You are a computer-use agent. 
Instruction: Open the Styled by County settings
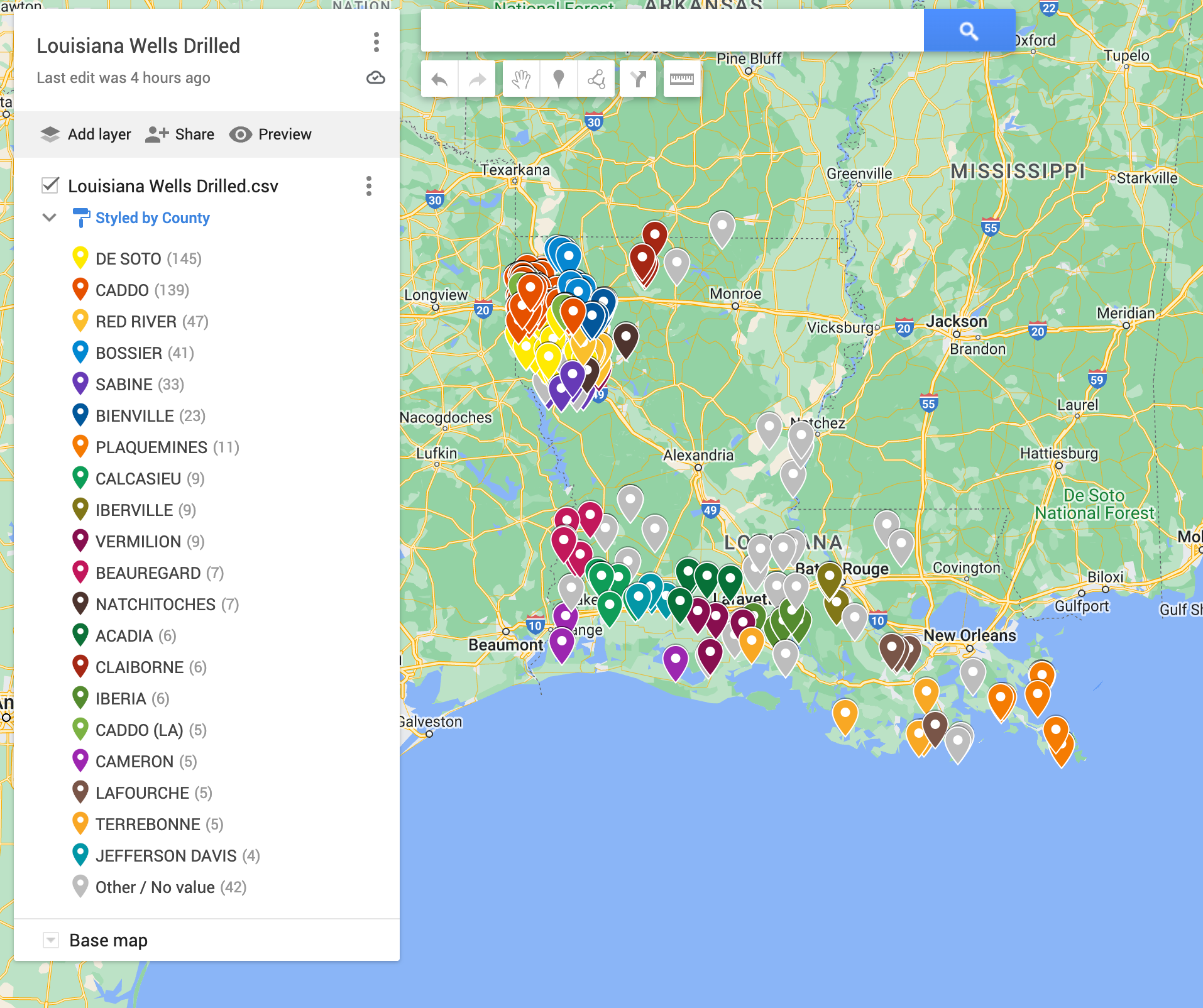pos(152,217)
